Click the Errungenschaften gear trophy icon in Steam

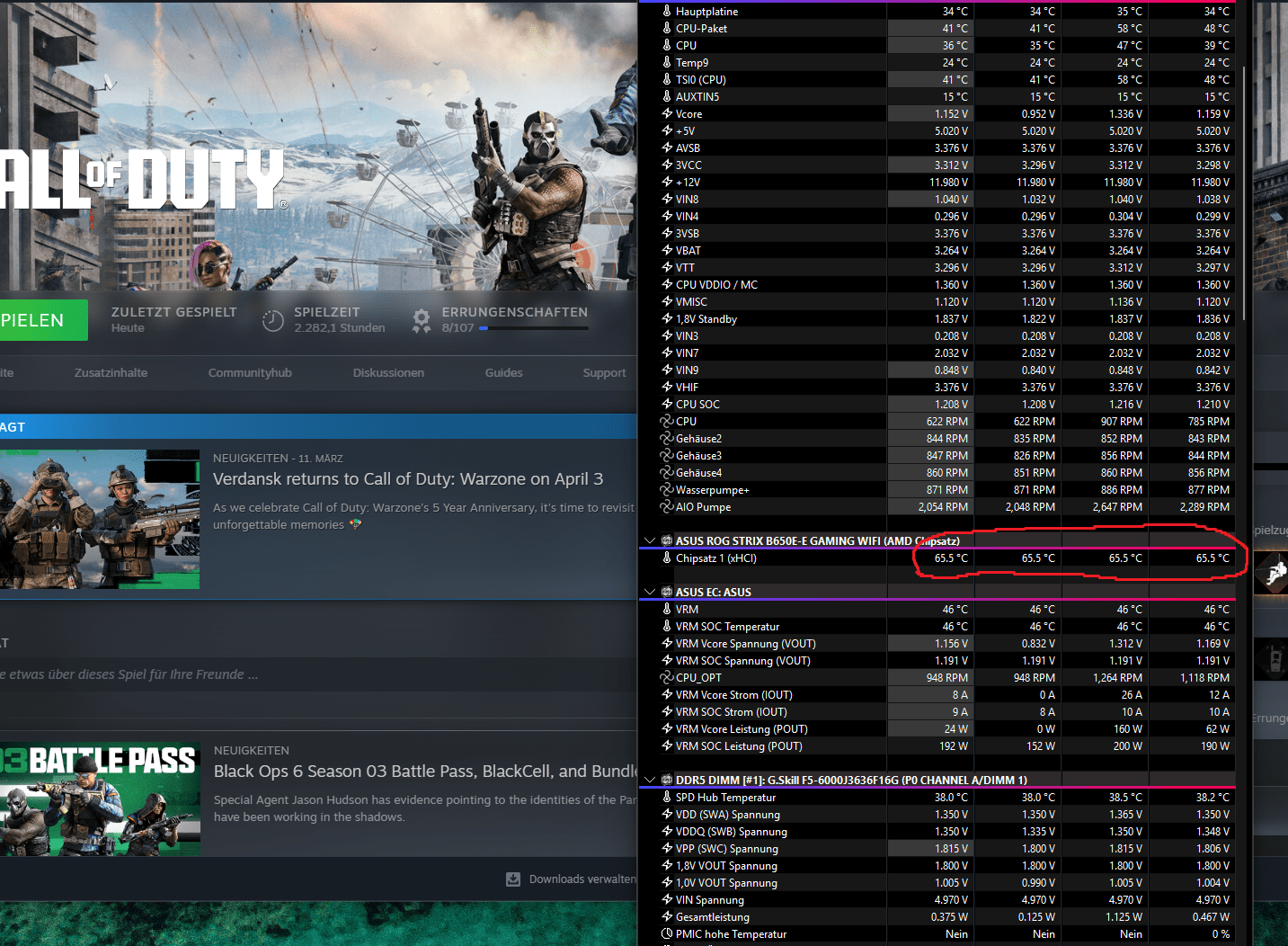tap(421, 320)
